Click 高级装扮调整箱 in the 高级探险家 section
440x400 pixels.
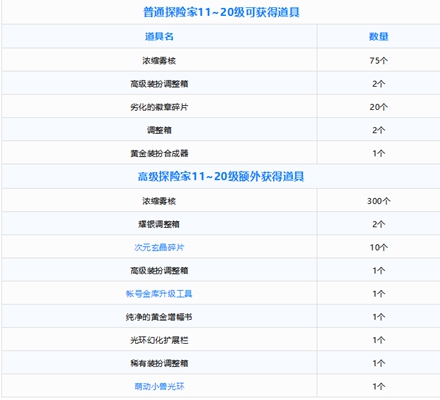point(159,270)
